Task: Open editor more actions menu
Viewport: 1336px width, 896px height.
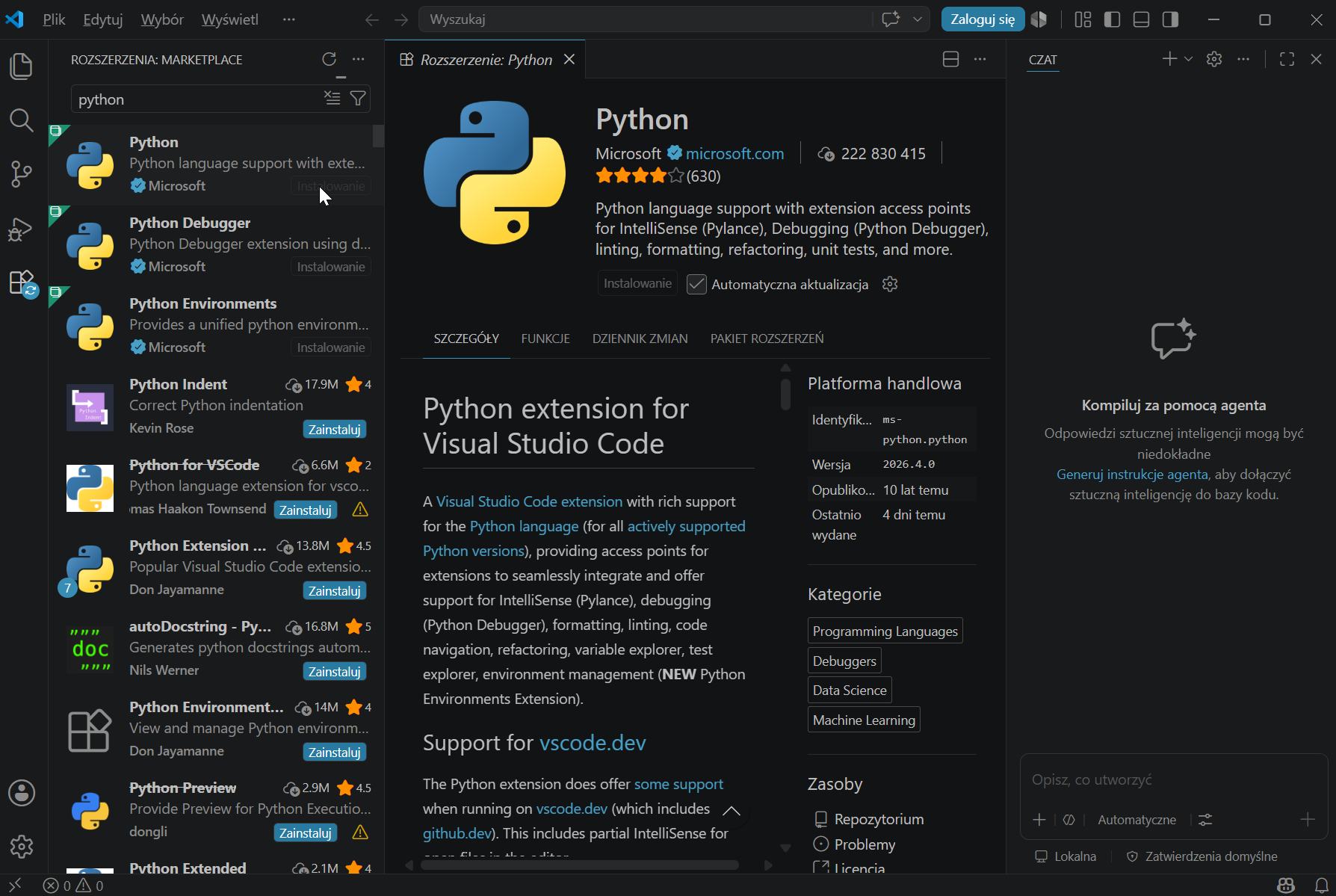Action: coord(980,59)
